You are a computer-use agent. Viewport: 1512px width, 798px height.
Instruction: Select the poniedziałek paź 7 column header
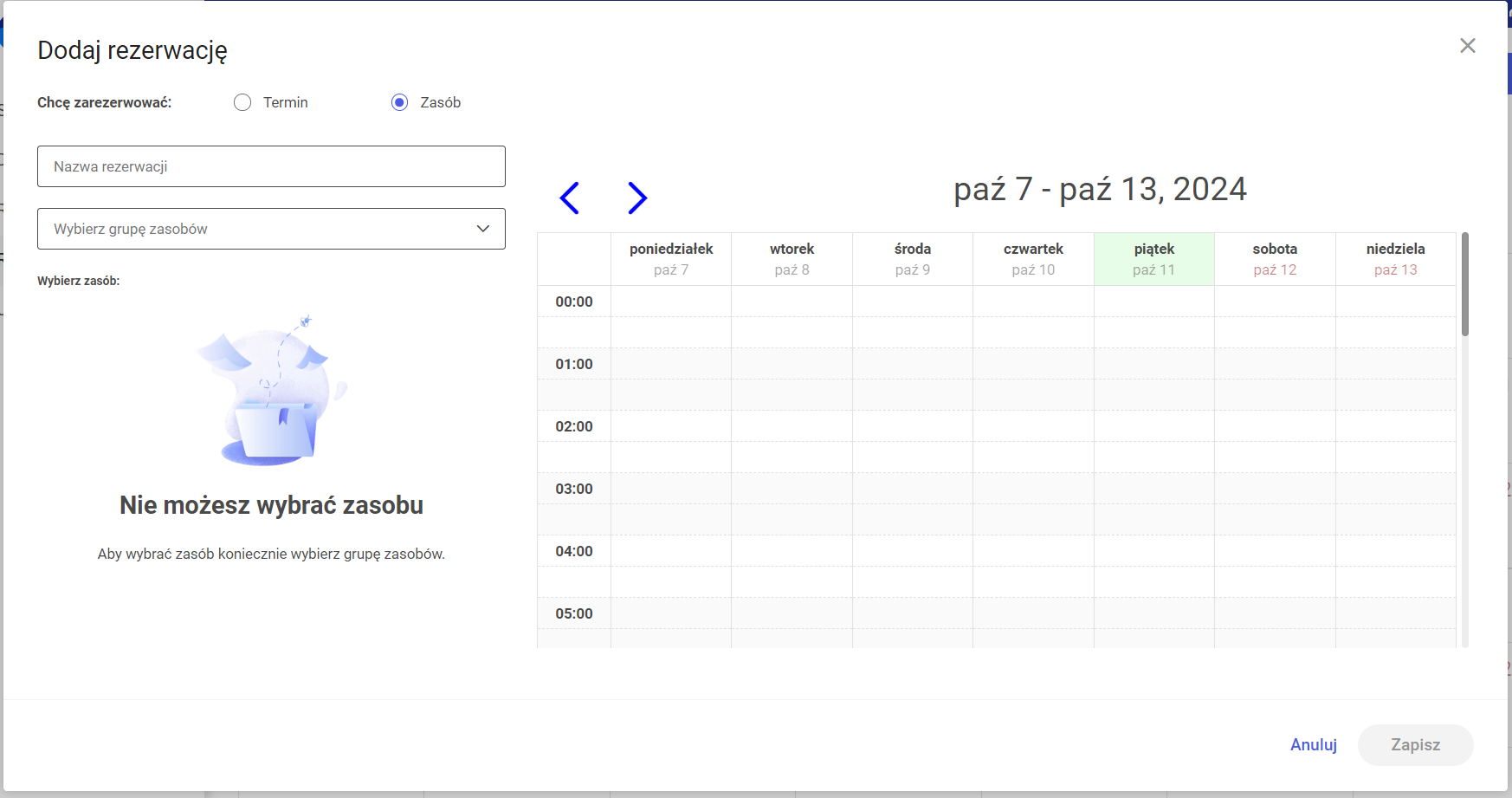(x=671, y=259)
